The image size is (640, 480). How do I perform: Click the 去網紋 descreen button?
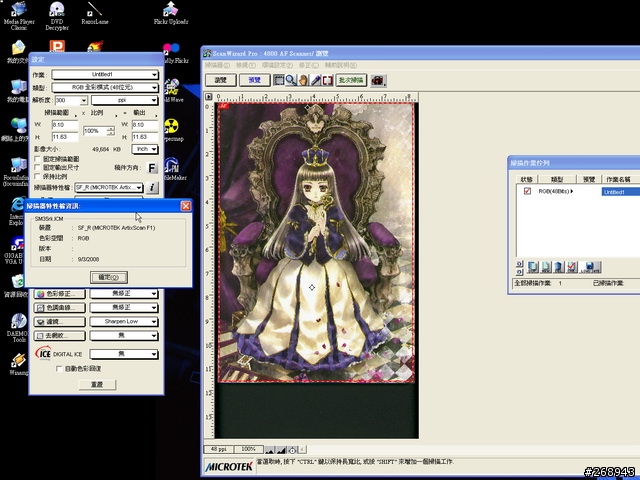tap(60, 336)
